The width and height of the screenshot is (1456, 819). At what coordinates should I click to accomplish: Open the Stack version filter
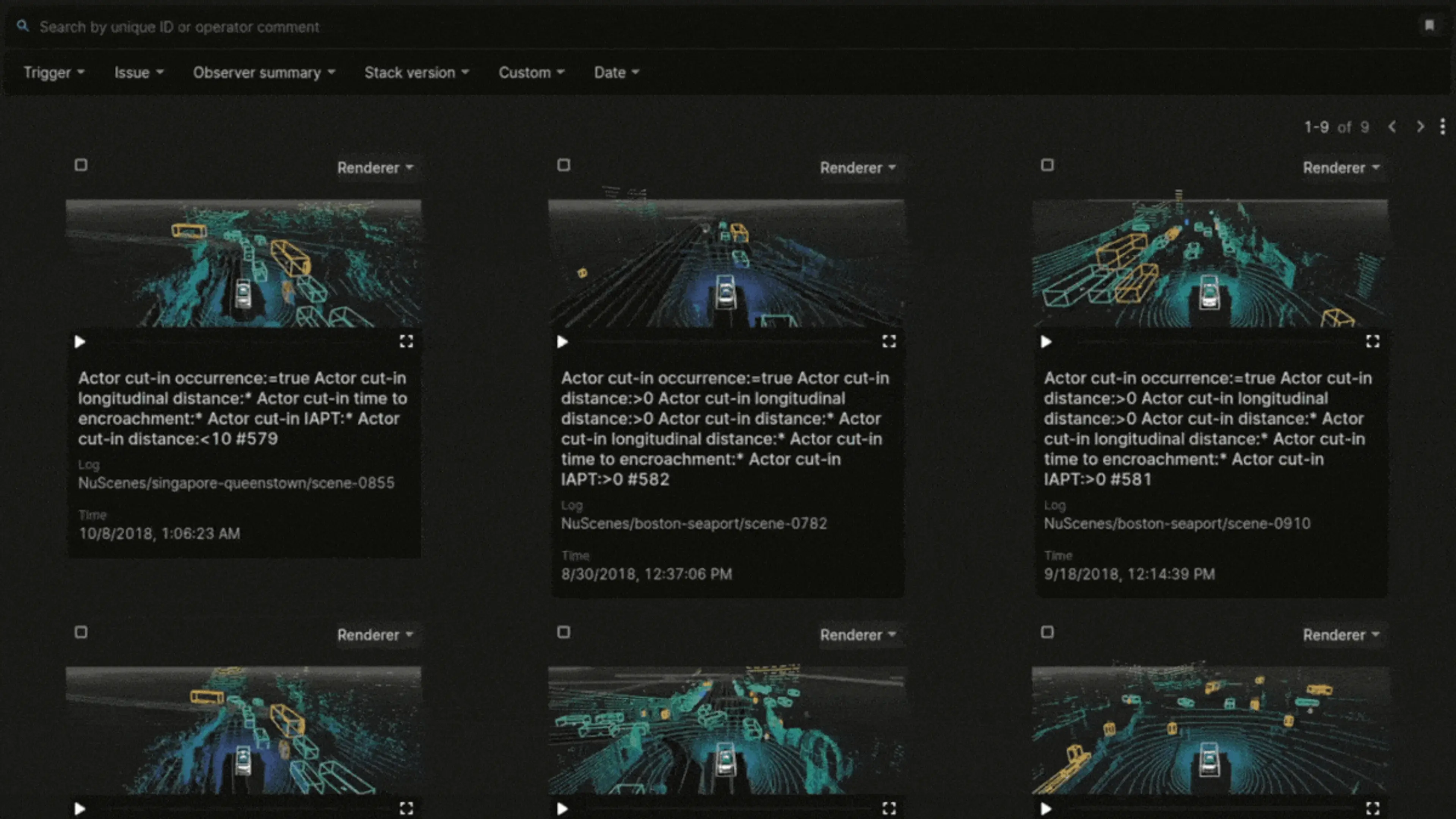pyautogui.click(x=417, y=72)
